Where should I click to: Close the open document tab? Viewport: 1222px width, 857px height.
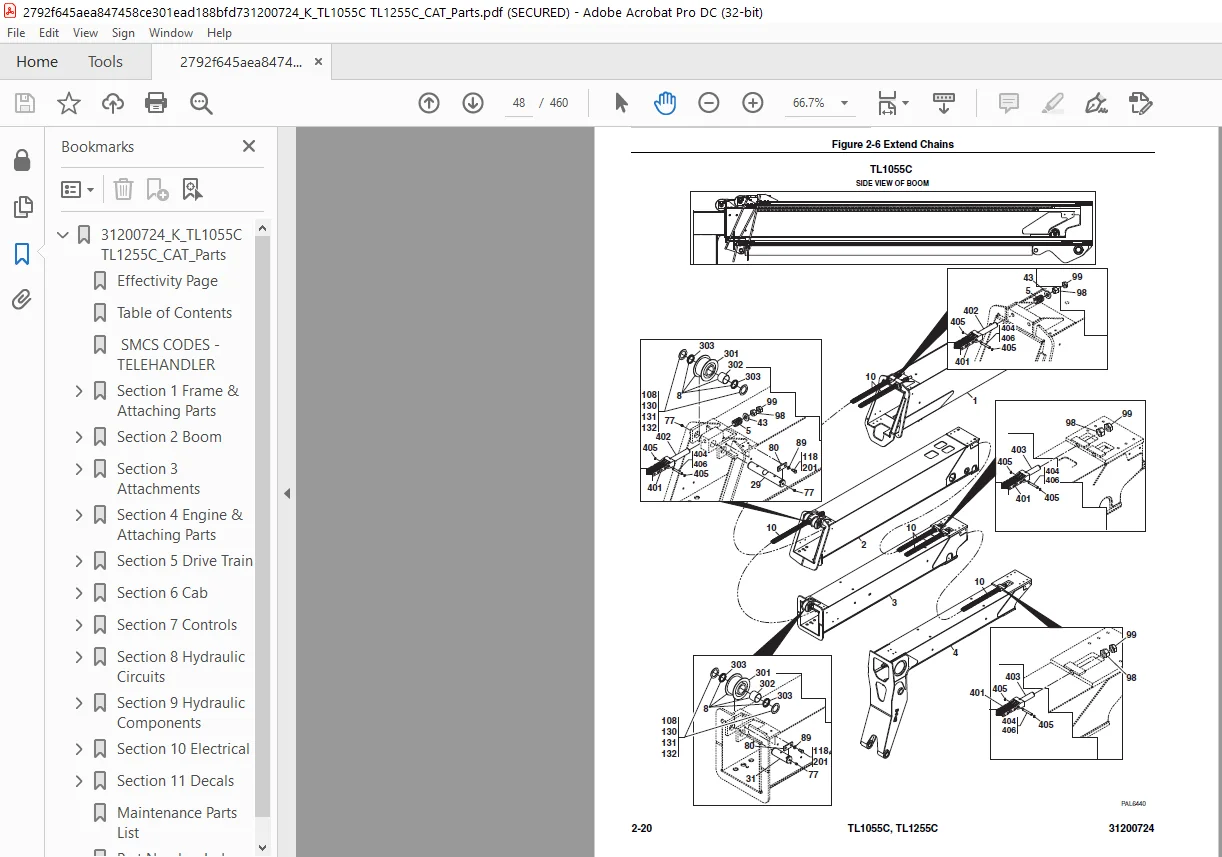click(x=319, y=62)
